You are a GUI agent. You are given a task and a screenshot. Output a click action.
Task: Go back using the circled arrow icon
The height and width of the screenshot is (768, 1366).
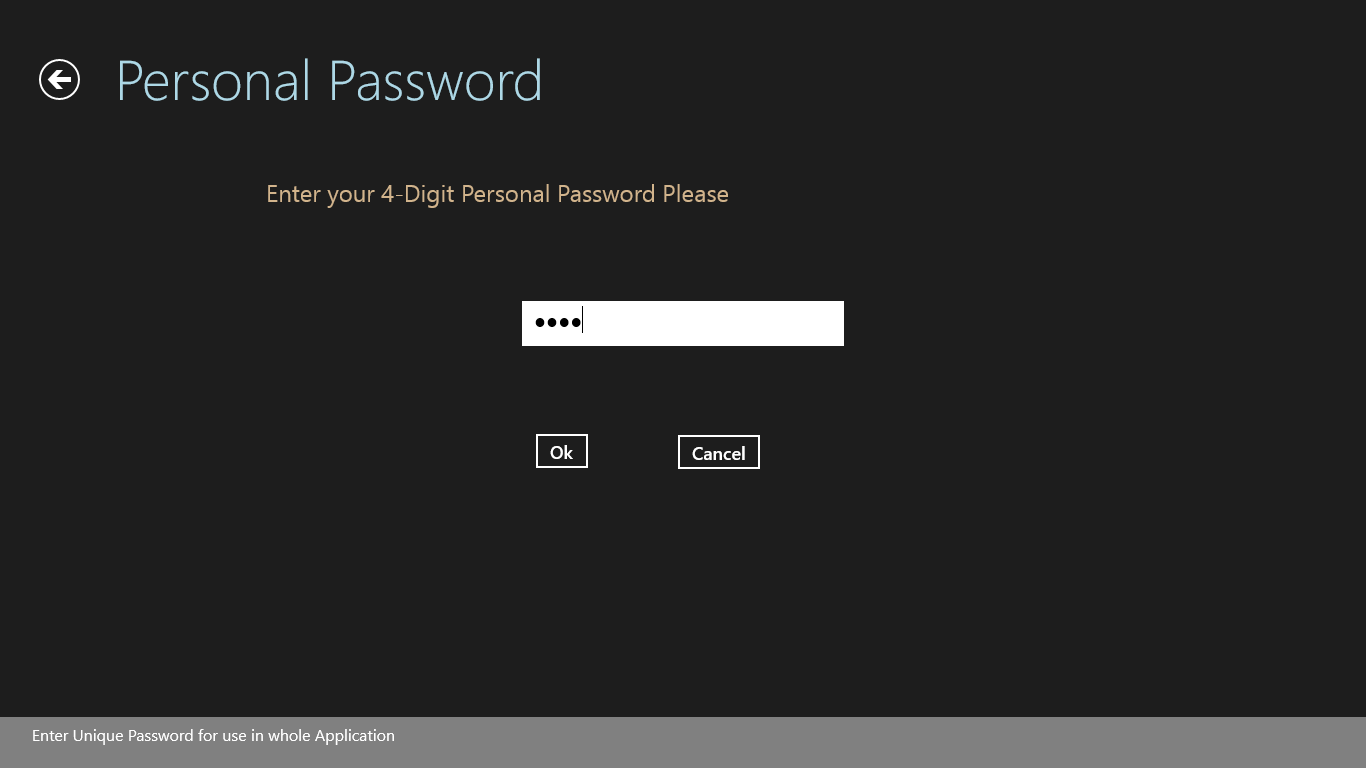tap(59, 80)
